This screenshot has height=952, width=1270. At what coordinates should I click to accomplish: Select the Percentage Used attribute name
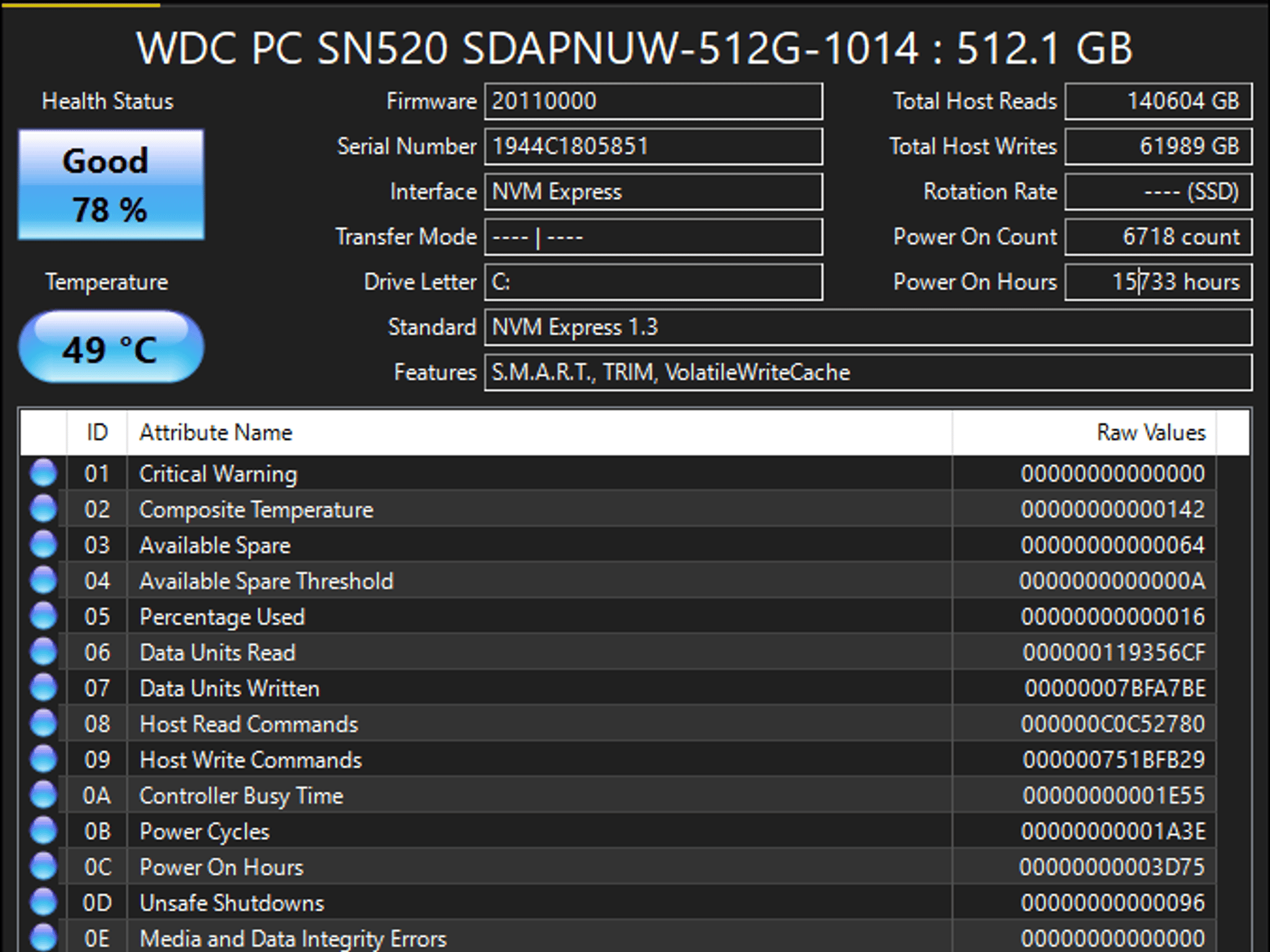tap(222, 617)
